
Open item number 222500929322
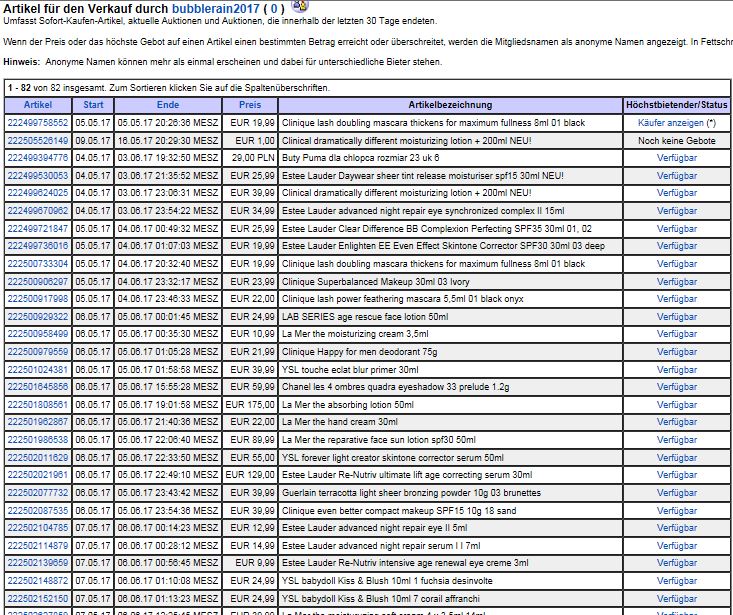click(x=38, y=316)
